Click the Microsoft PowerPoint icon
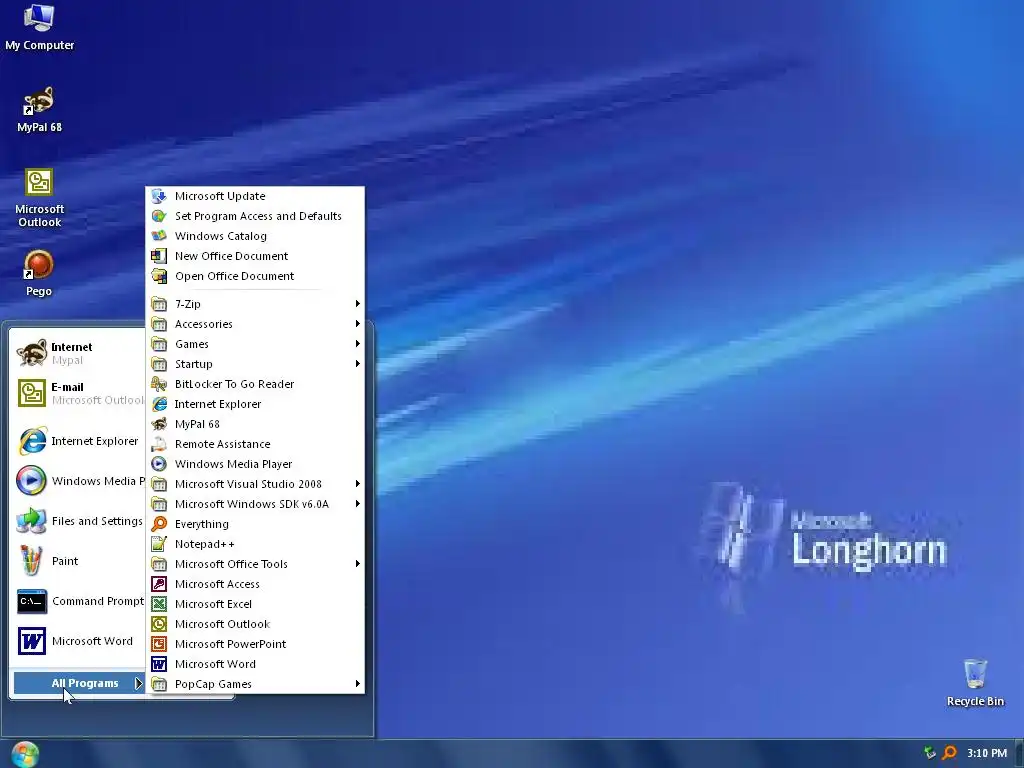 (159, 644)
